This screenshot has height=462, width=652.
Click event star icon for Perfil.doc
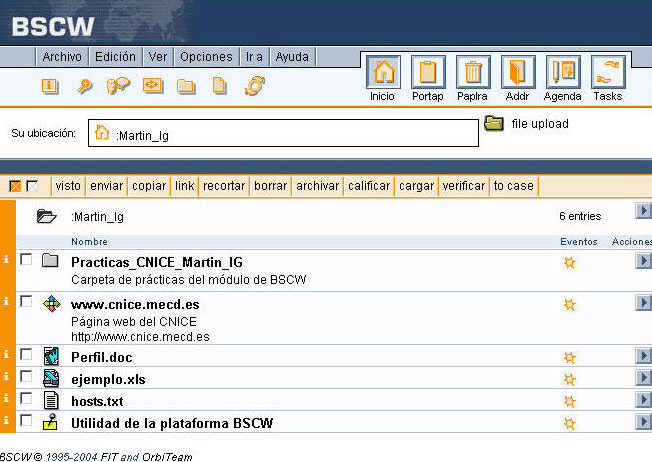point(570,357)
